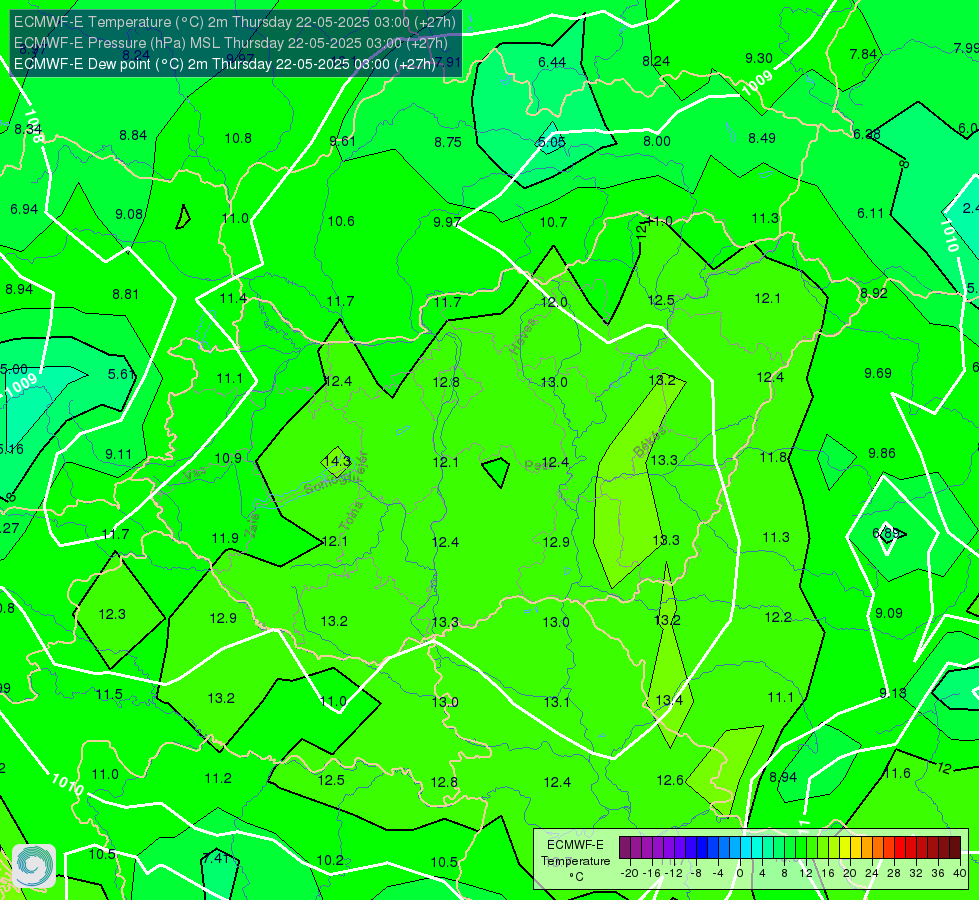
Task: Click the 14.3 temperature value
Action: pyautogui.click(x=337, y=462)
